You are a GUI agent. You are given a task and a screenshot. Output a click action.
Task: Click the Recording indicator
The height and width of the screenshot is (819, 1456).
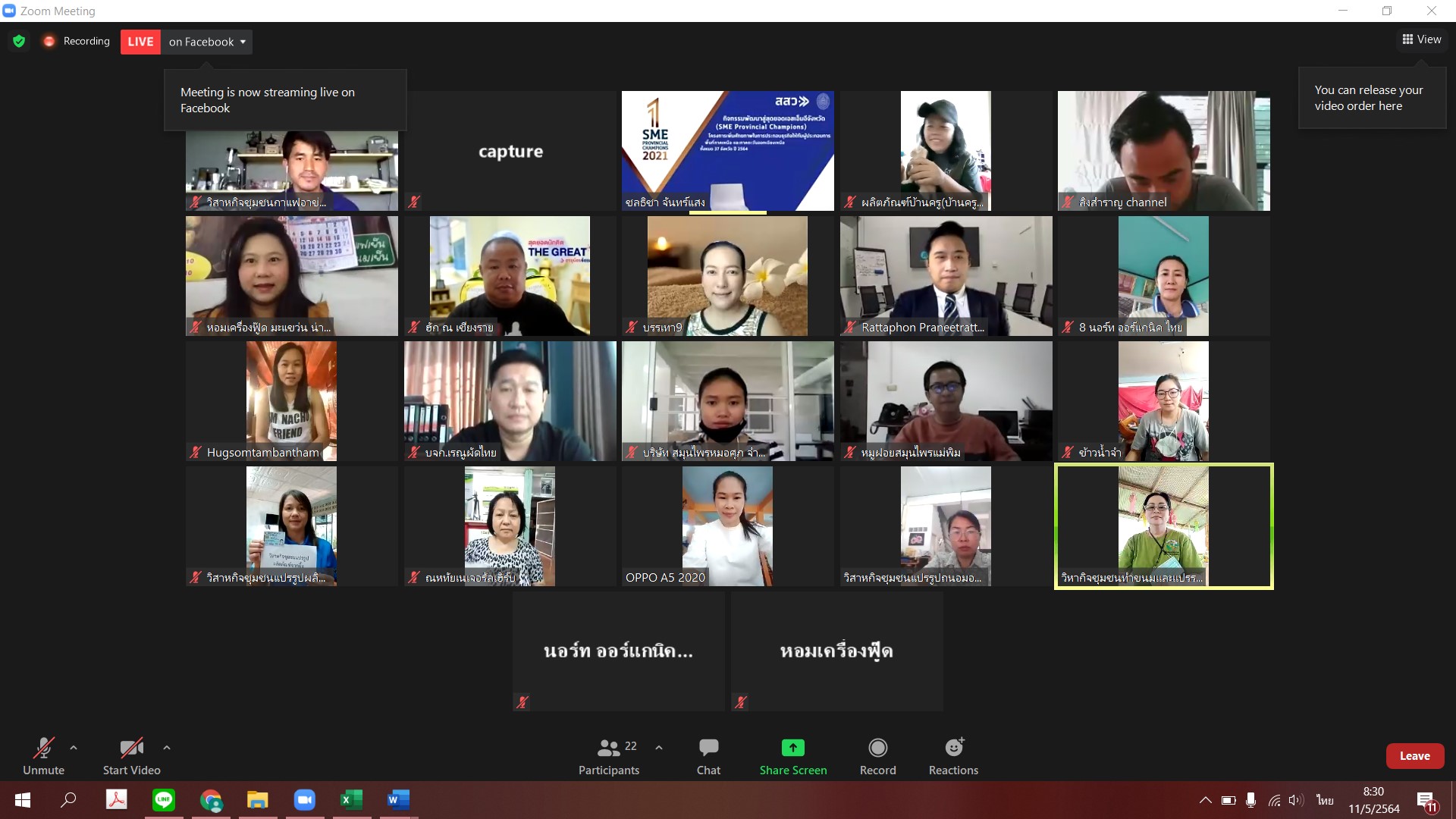(x=77, y=41)
